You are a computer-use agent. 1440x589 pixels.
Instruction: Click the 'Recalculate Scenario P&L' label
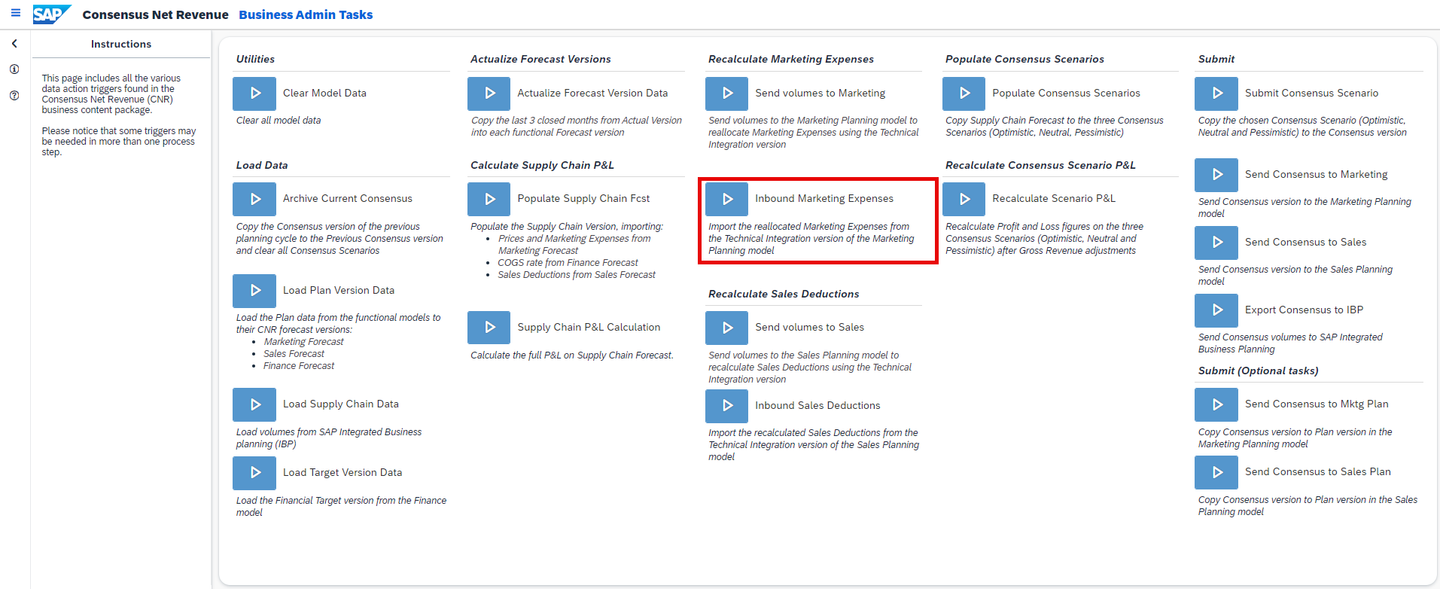click(x=1054, y=199)
